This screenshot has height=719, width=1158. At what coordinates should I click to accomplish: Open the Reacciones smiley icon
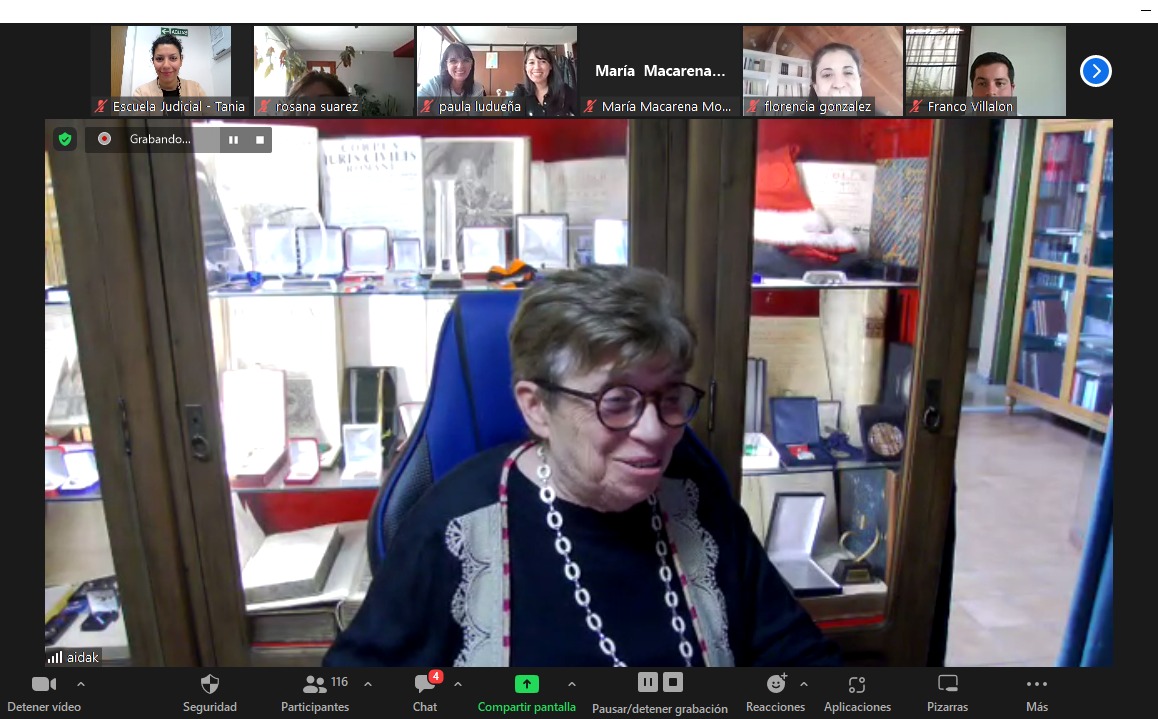pyautogui.click(x=775, y=684)
